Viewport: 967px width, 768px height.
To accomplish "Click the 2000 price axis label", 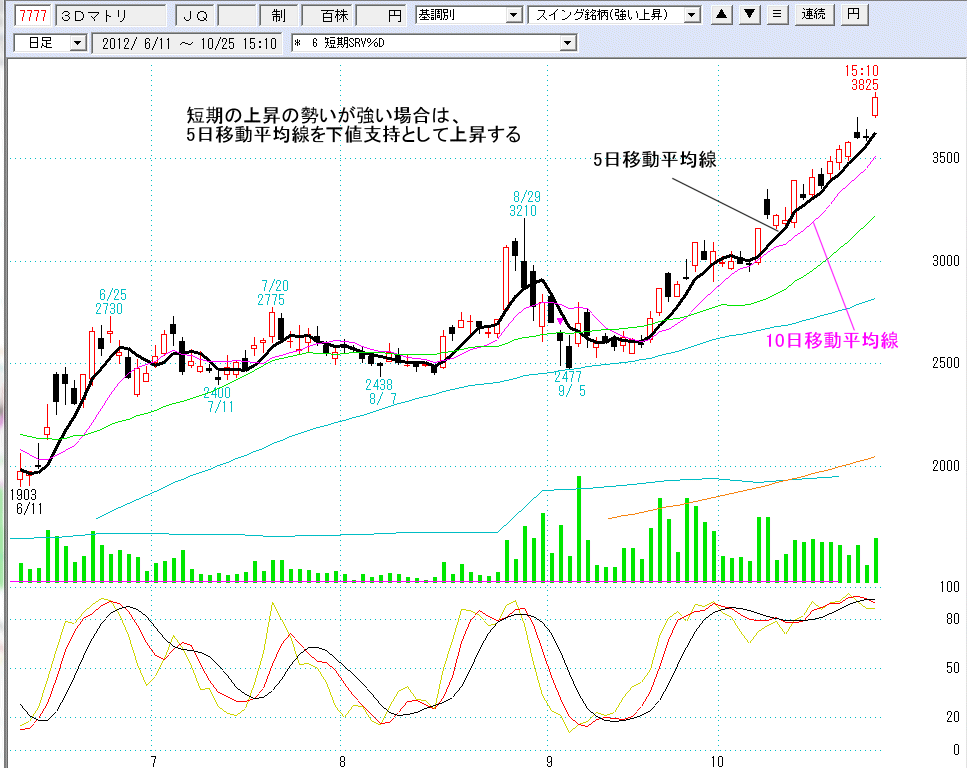I will 946,466.
